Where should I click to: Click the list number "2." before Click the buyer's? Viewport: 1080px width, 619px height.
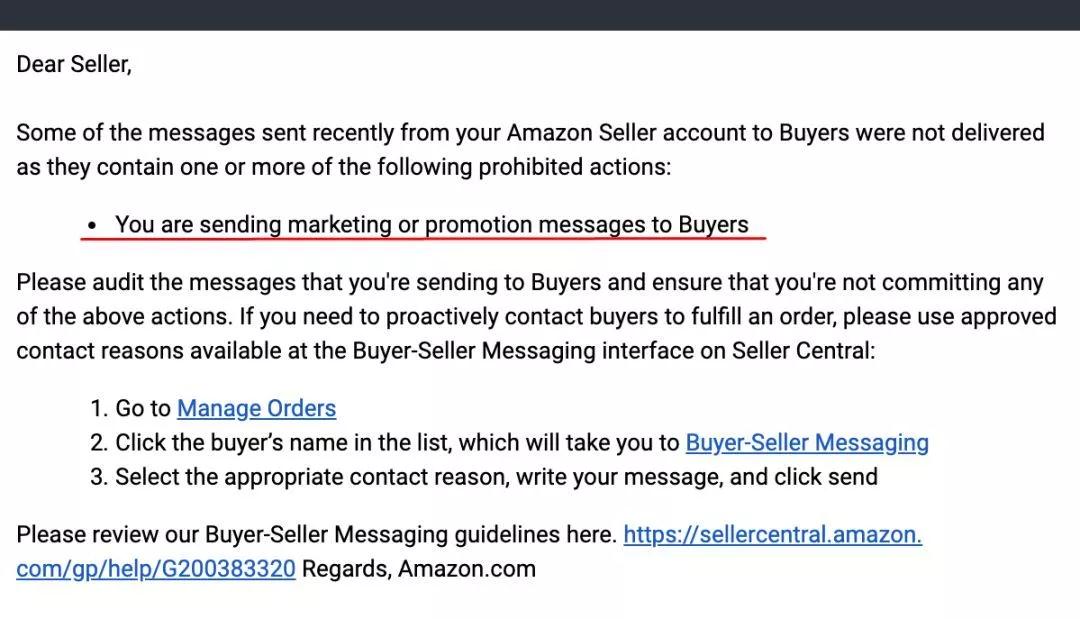(99, 443)
